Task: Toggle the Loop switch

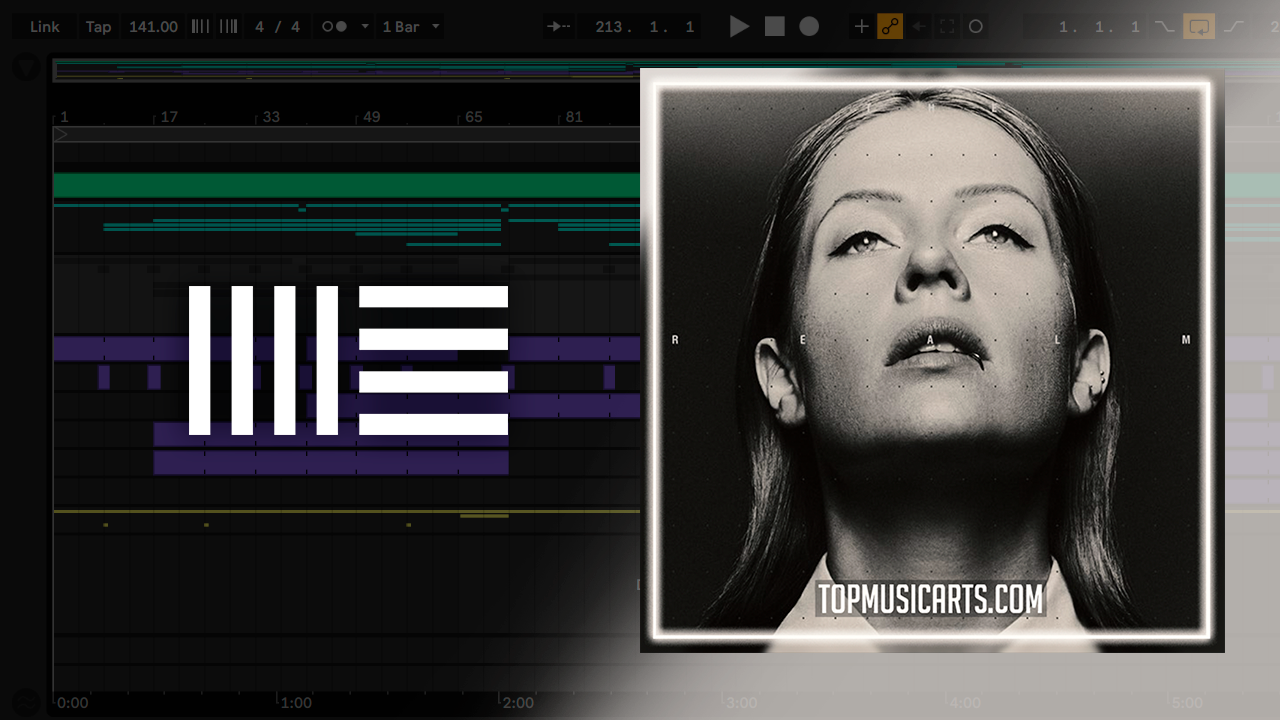Action: tap(1198, 27)
